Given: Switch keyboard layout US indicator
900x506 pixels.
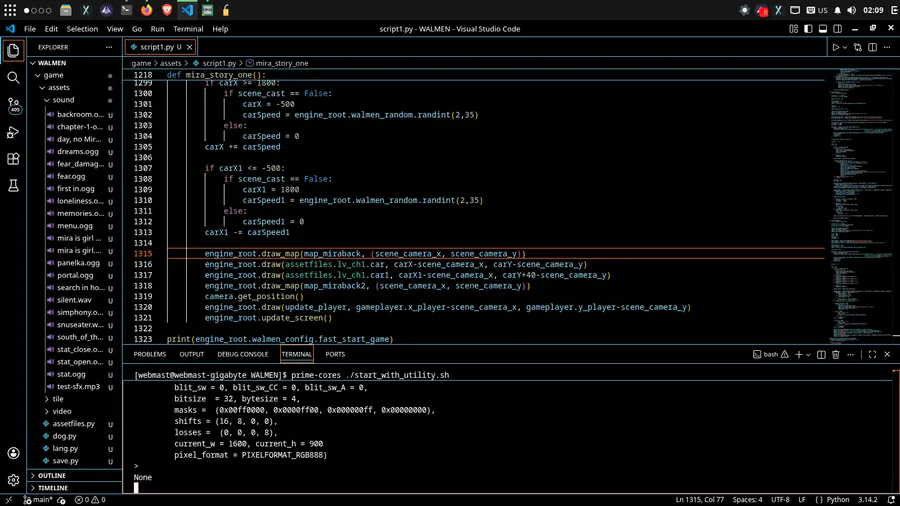Looking at the screenshot, I should [817, 10].
